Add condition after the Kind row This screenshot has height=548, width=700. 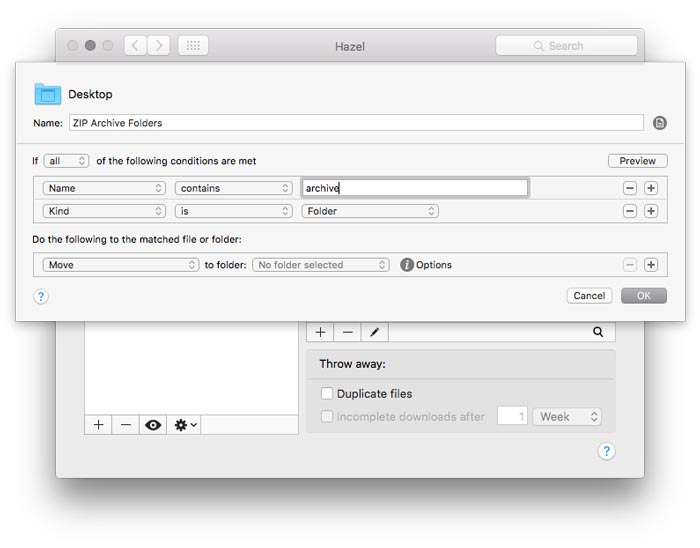[651, 211]
